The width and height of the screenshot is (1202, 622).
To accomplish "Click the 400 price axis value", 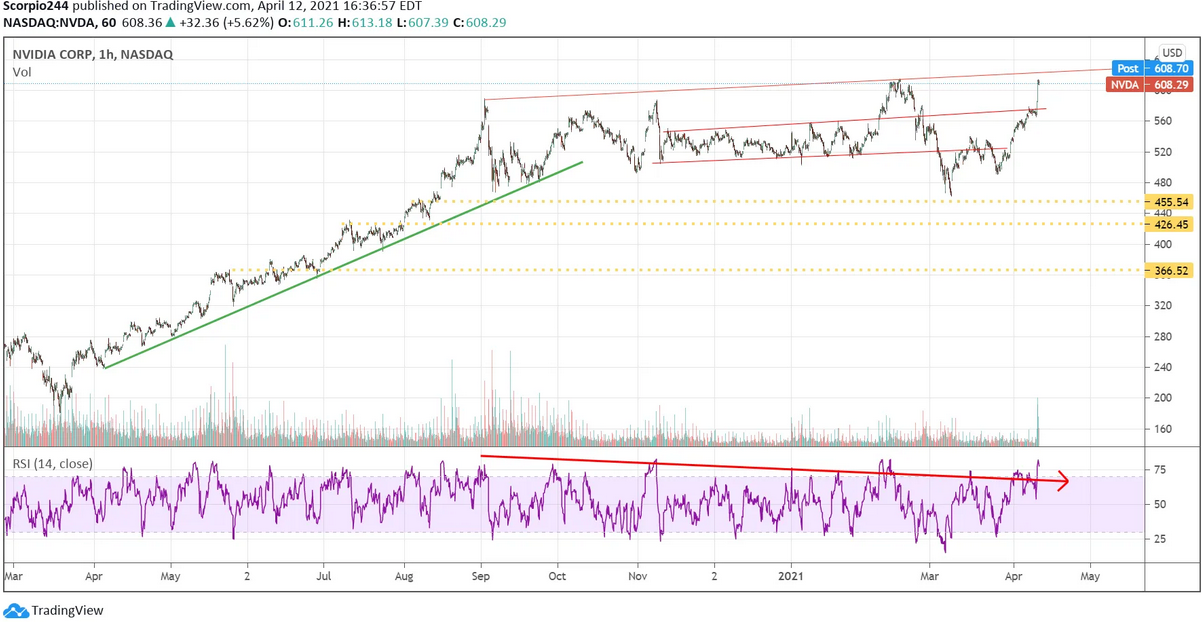I will click(x=1163, y=244).
